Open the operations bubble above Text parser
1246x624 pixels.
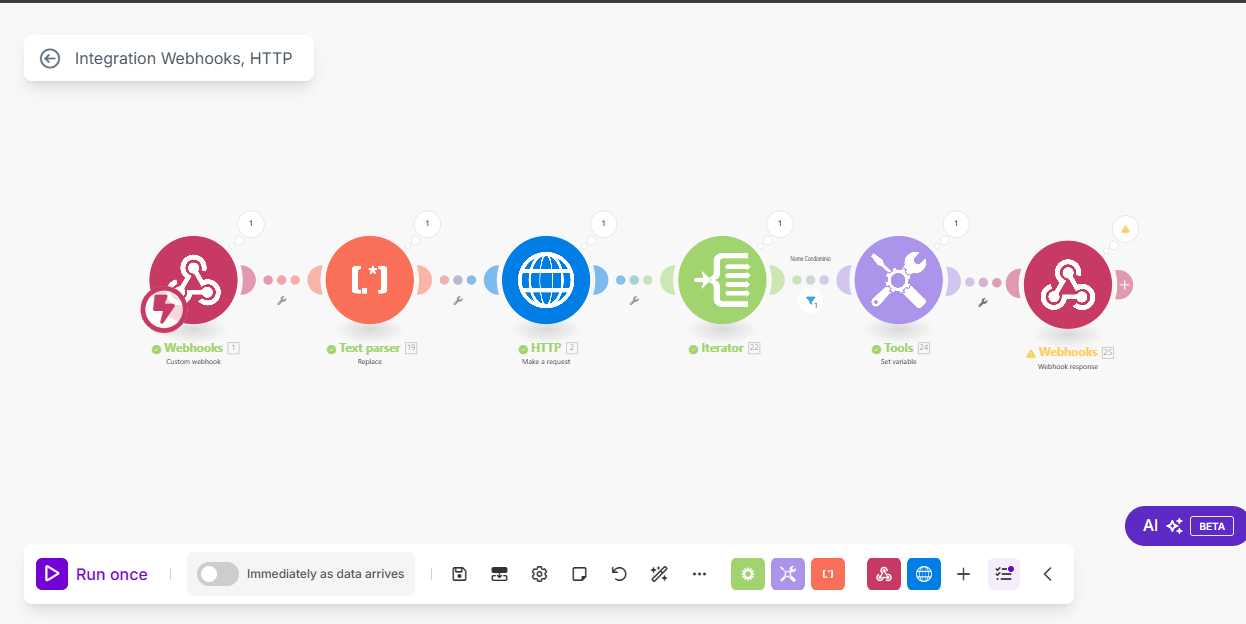tap(427, 224)
